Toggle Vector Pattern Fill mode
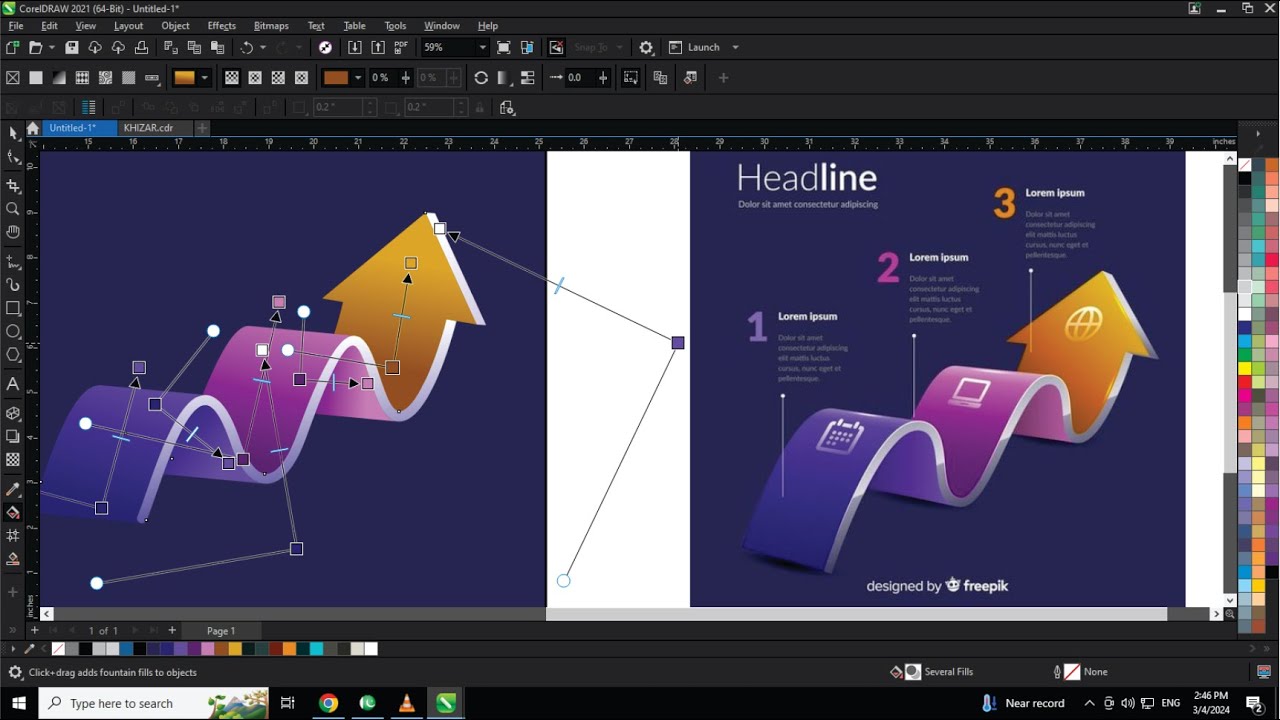This screenshot has width=1280, height=720. coord(82,77)
